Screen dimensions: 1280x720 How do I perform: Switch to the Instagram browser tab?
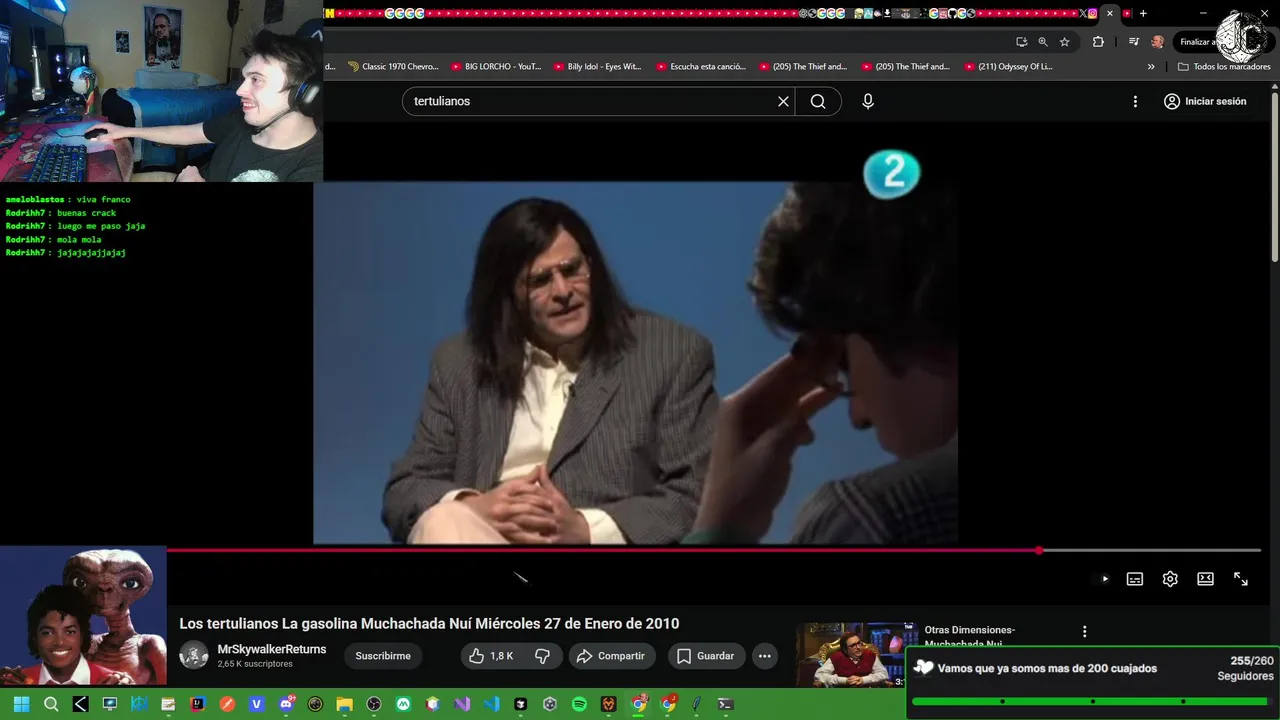tap(1093, 13)
